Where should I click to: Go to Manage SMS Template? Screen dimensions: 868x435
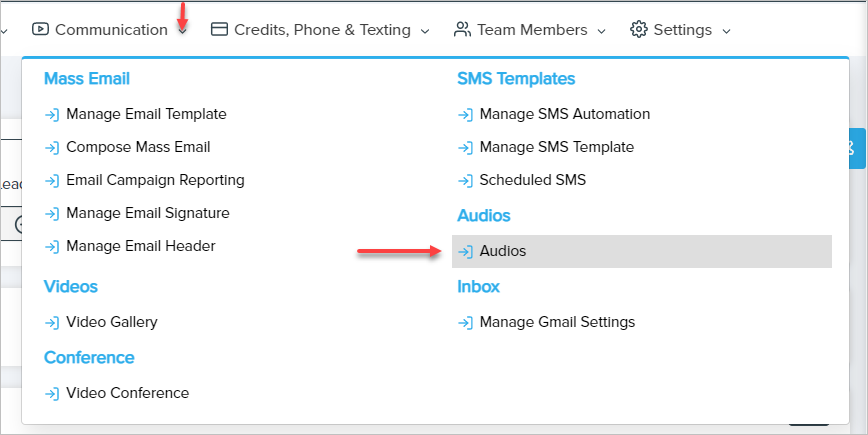tap(556, 147)
